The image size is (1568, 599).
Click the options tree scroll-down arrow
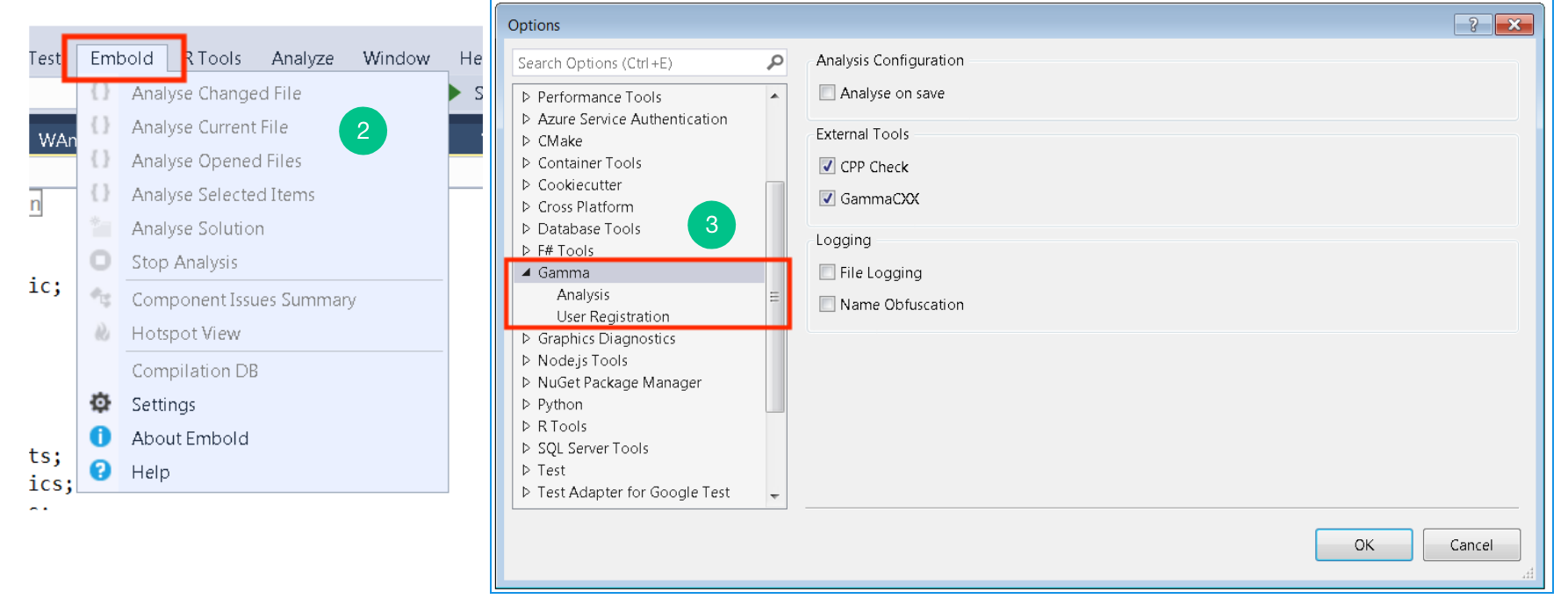pyautogui.click(x=774, y=496)
